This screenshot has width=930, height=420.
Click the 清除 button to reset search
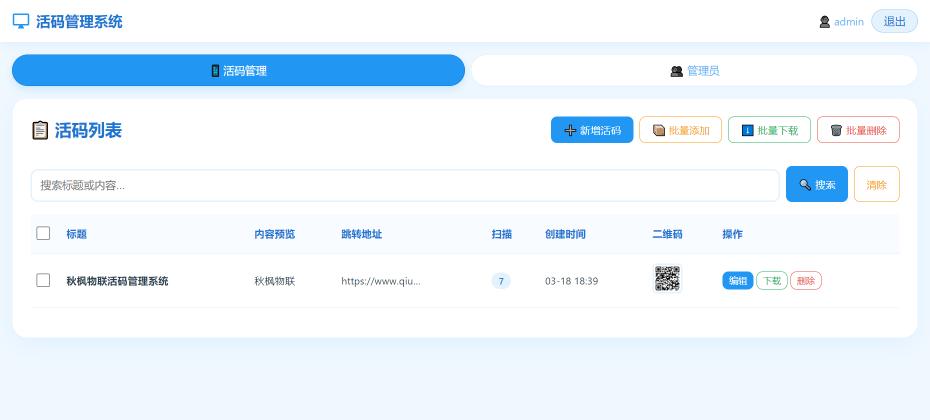click(876, 185)
